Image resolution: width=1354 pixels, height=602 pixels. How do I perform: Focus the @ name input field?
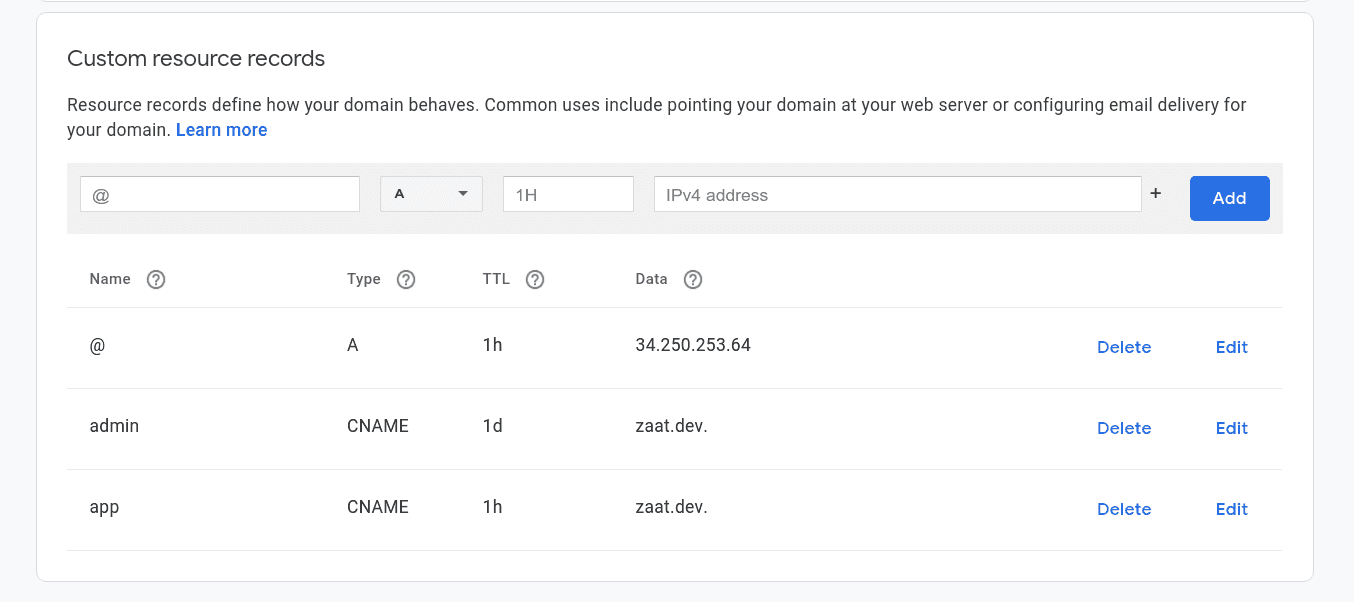(x=219, y=194)
